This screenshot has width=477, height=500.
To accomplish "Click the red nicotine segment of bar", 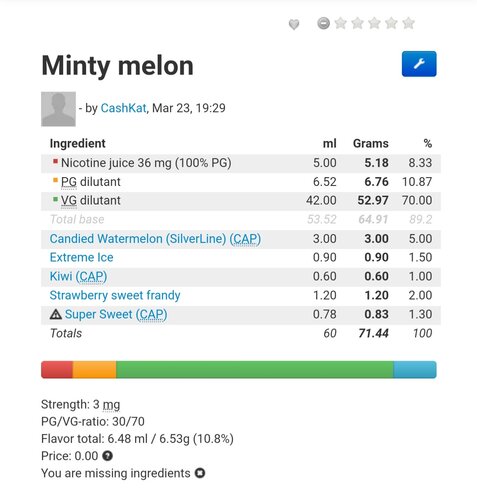I will pyautogui.click(x=57, y=370).
